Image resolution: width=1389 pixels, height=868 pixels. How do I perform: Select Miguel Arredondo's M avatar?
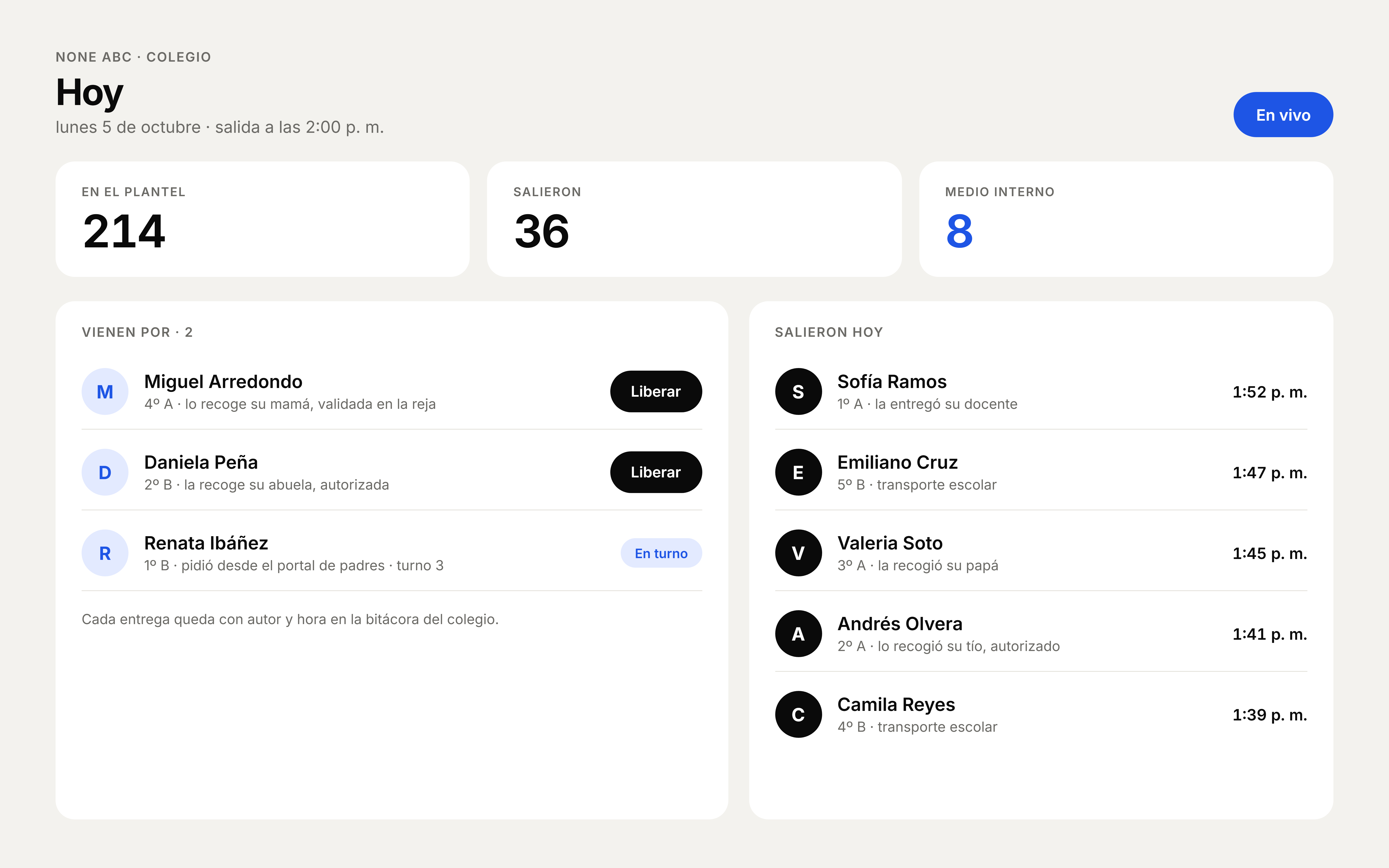[105, 391]
